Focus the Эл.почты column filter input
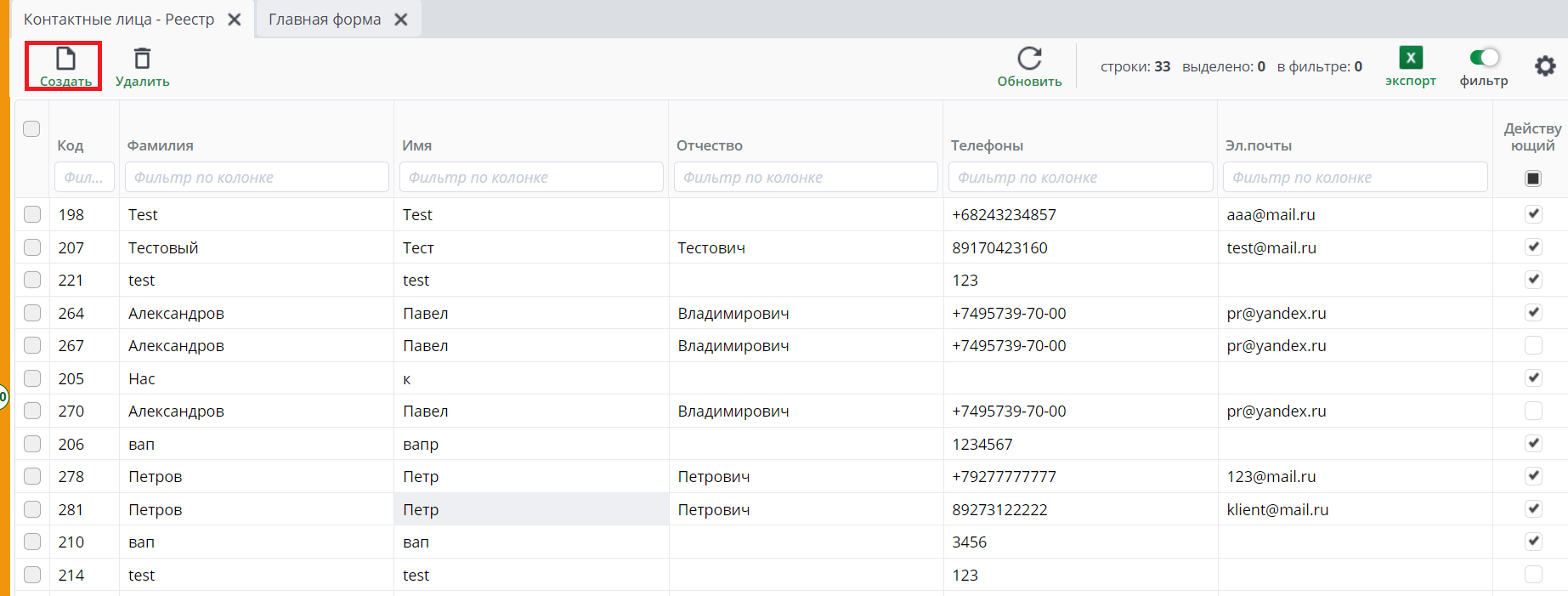 [x=1355, y=178]
